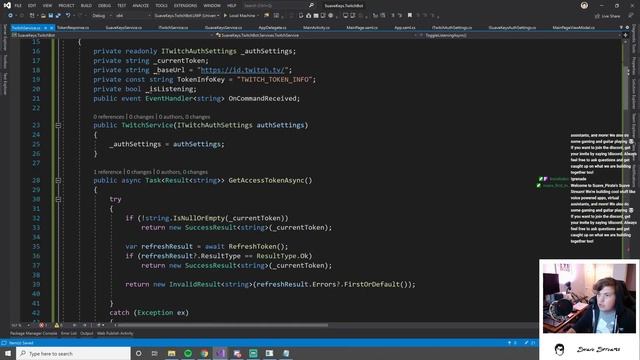Image resolution: width=640 pixels, height=360 pixels.
Task: Open the startup project dropdown
Action: pyautogui.click(x=187, y=16)
